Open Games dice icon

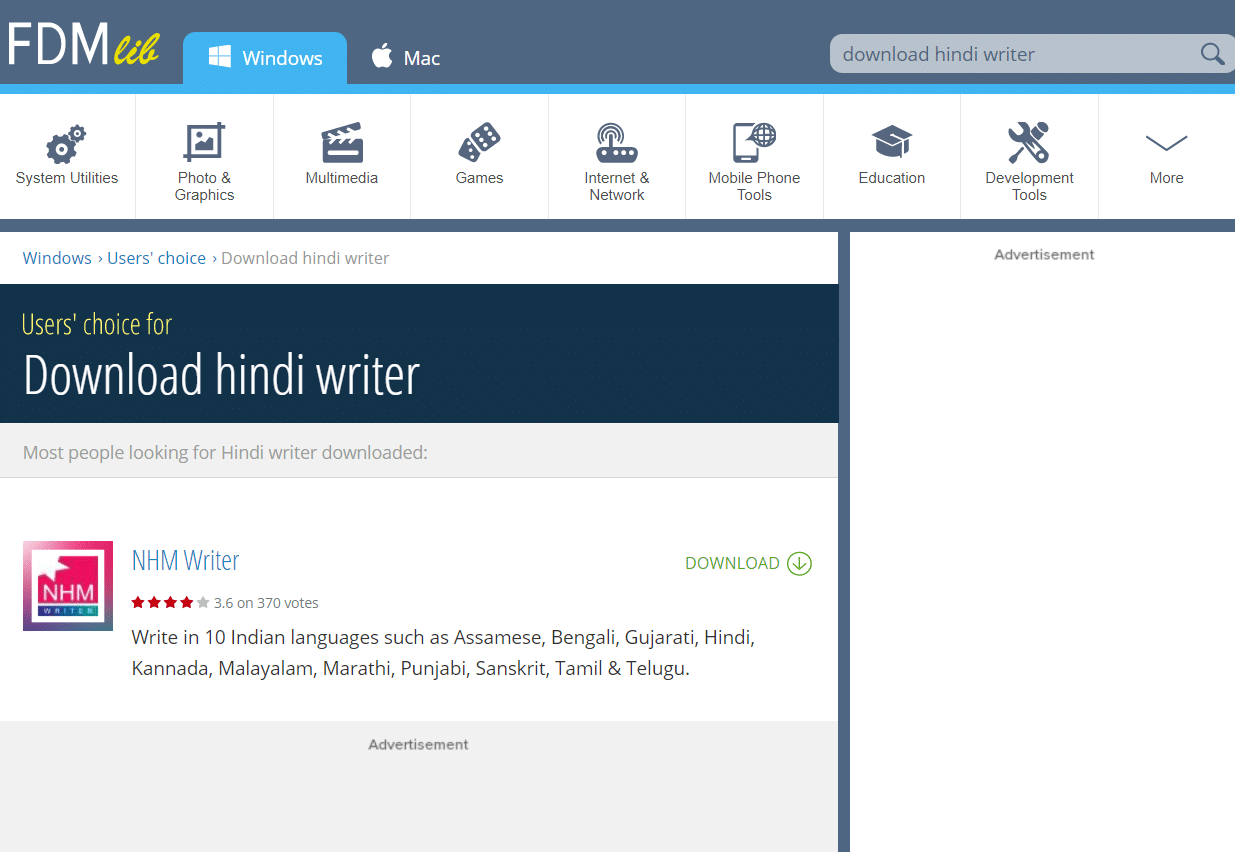click(x=479, y=143)
